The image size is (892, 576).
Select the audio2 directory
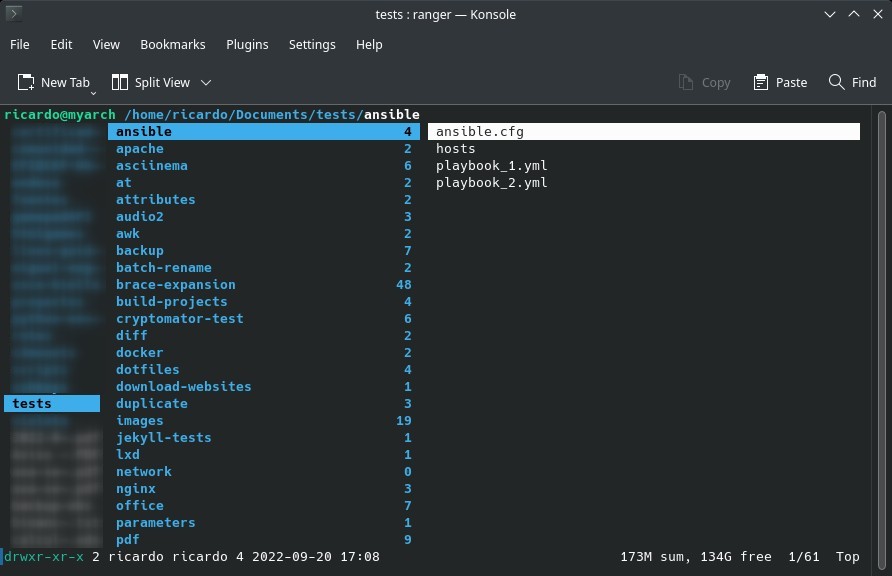(264, 217)
